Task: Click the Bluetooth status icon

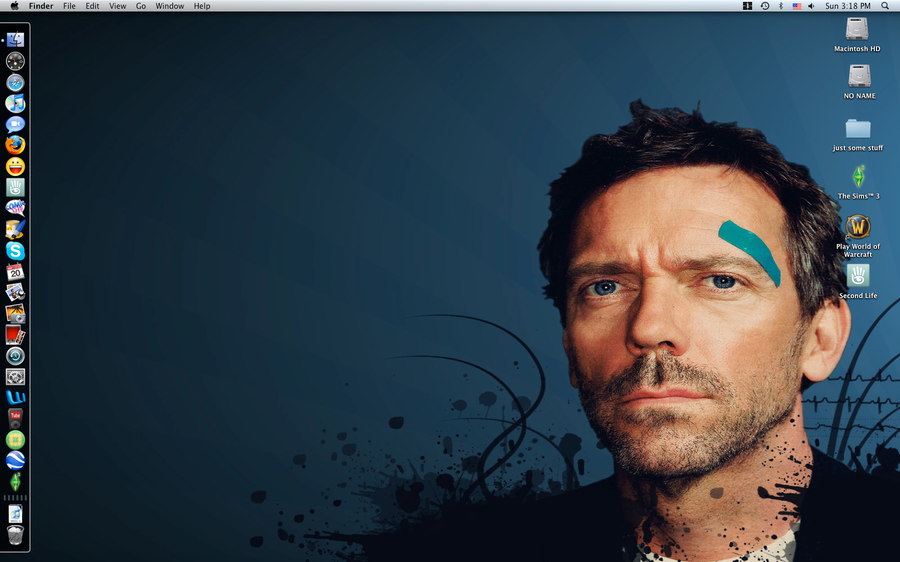Action: click(781, 6)
